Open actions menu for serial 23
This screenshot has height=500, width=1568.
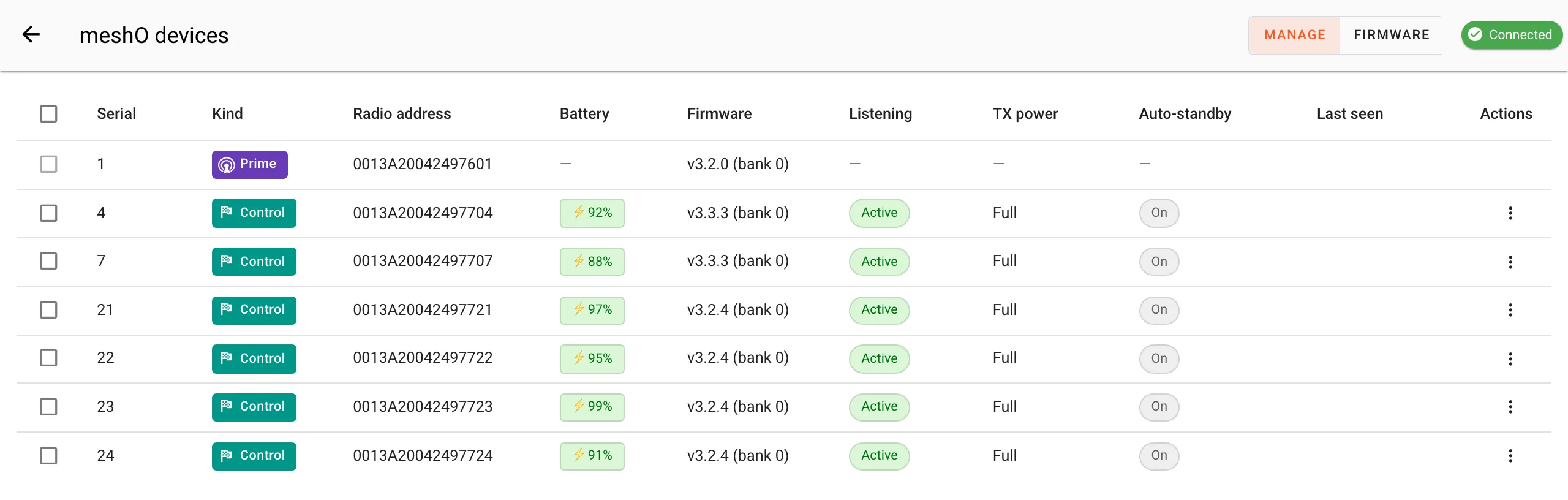[1510, 406]
